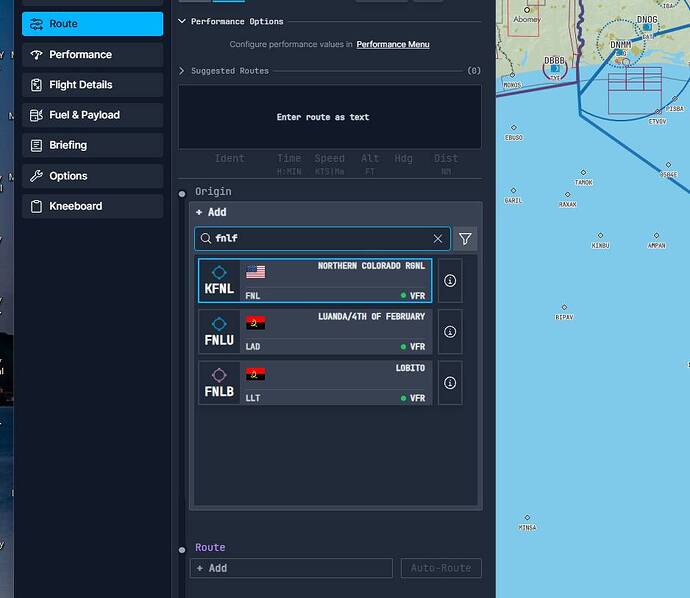Open the Performance sidebar item
The height and width of the screenshot is (598, 690).
[x=92, y=55]
